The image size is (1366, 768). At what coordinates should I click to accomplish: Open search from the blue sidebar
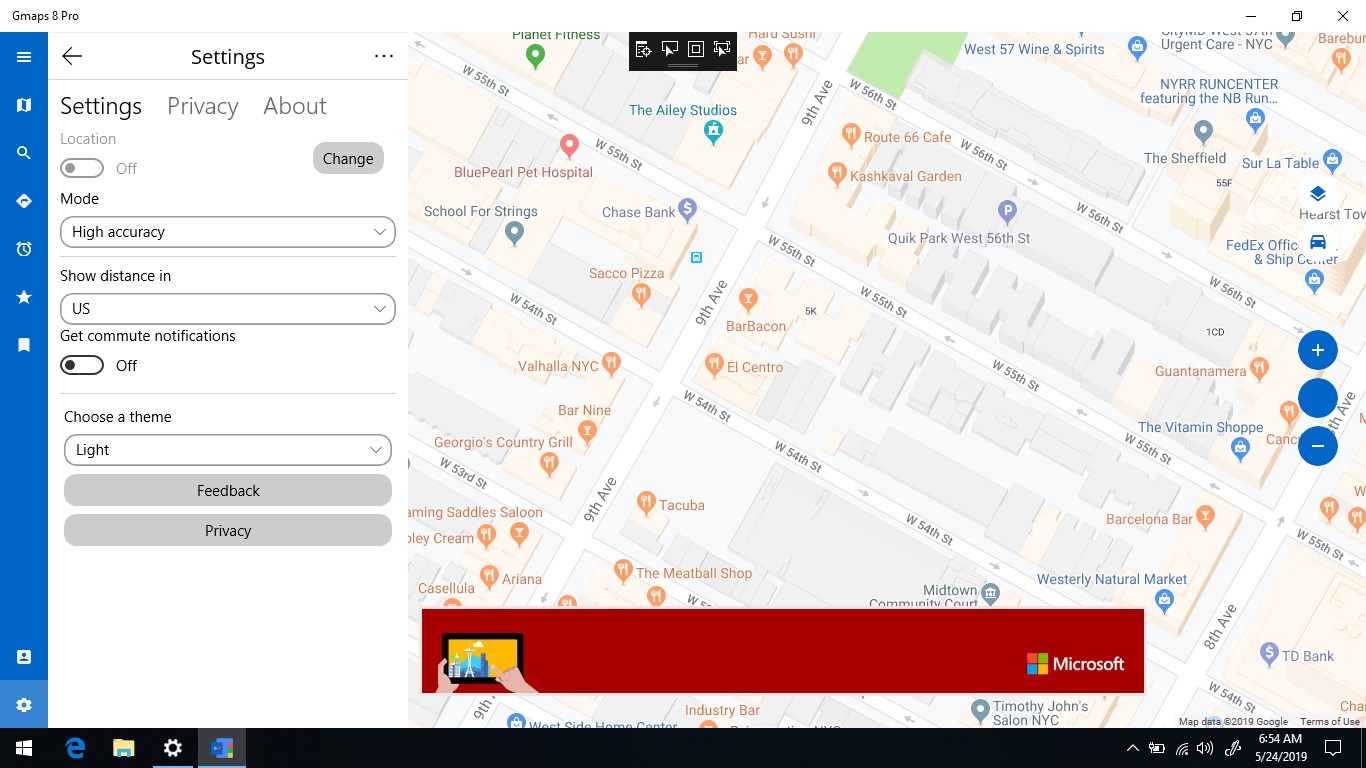pyautogui.click(x=24, y=153)
